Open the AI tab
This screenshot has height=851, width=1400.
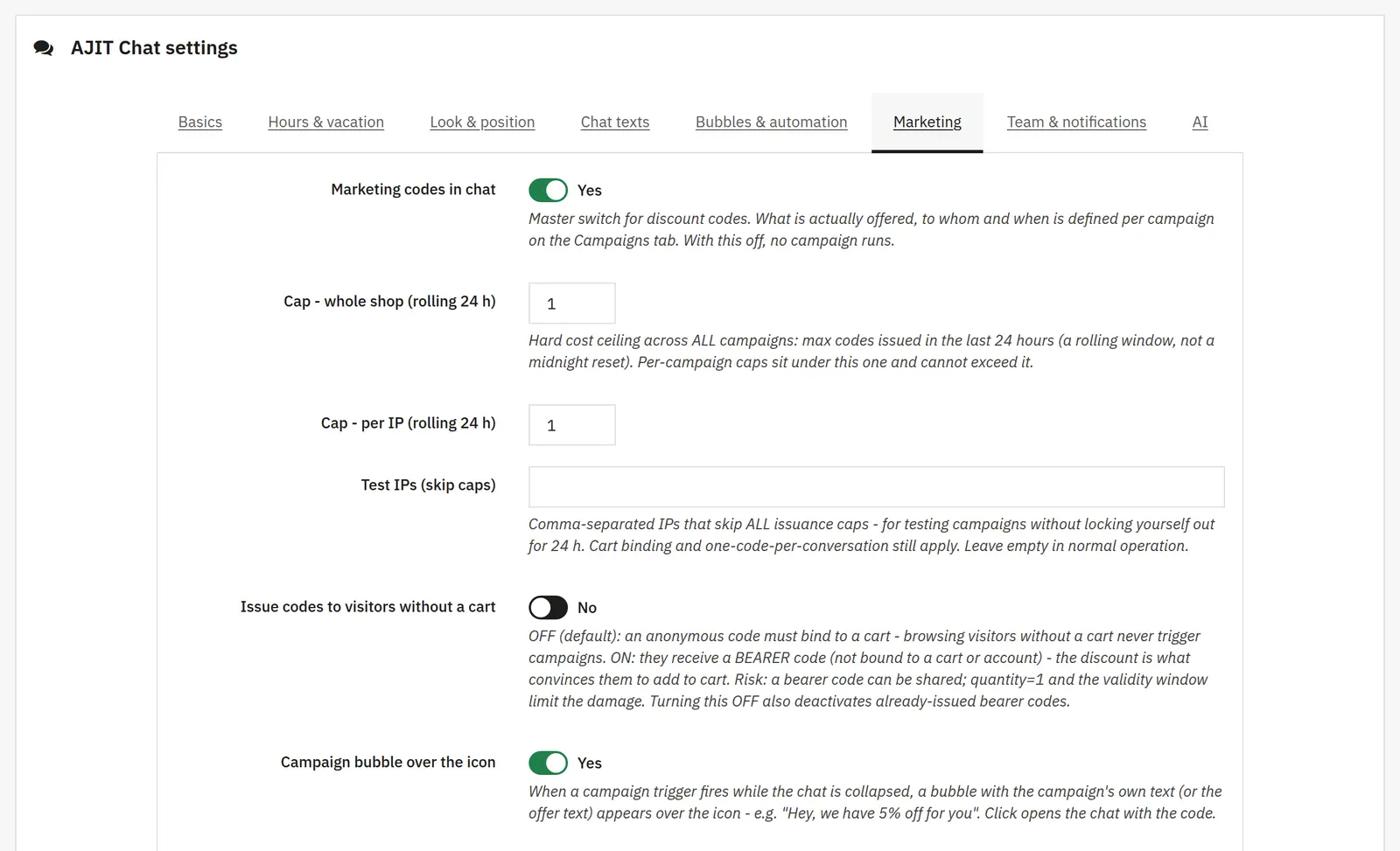[1200, 122]
